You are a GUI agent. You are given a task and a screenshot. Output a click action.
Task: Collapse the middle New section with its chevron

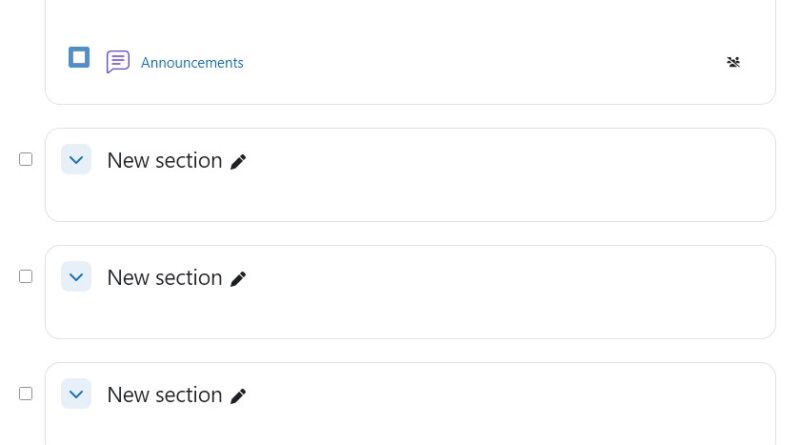76,277
